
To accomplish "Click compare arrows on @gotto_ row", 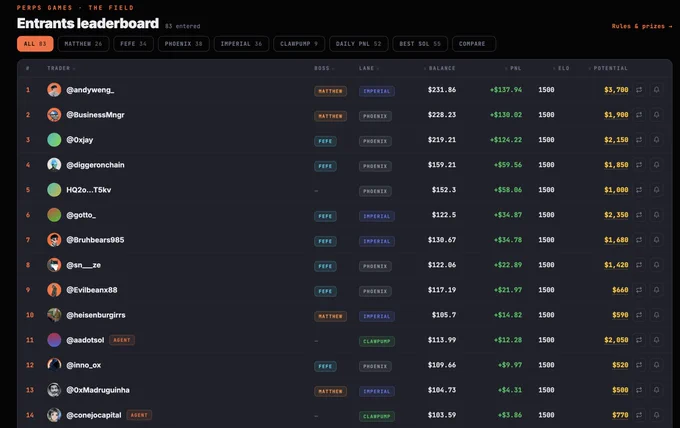I will 639,215.
